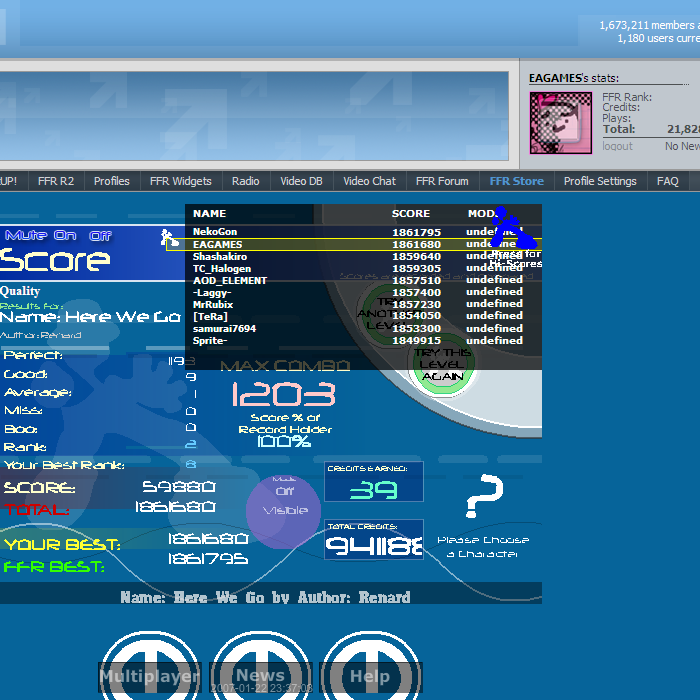Open FFR Widgets nav item
The height and width of the screenshot is (700, 700).
pyautogui.click(x=180, y=181)
